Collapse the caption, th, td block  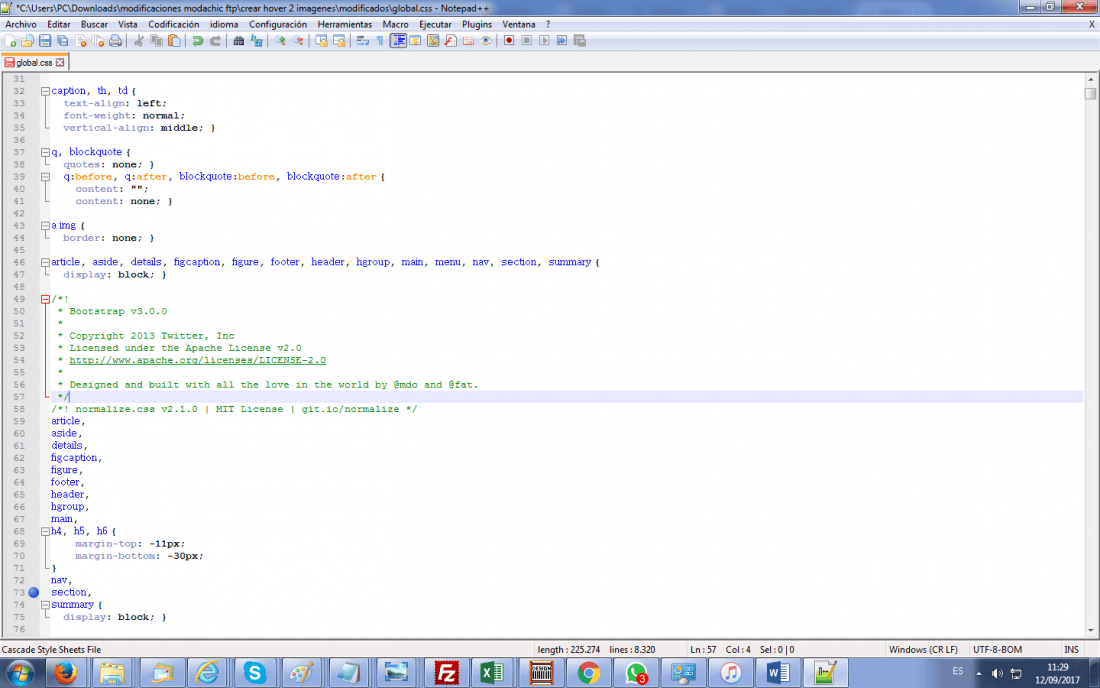(x=45, y=91)
